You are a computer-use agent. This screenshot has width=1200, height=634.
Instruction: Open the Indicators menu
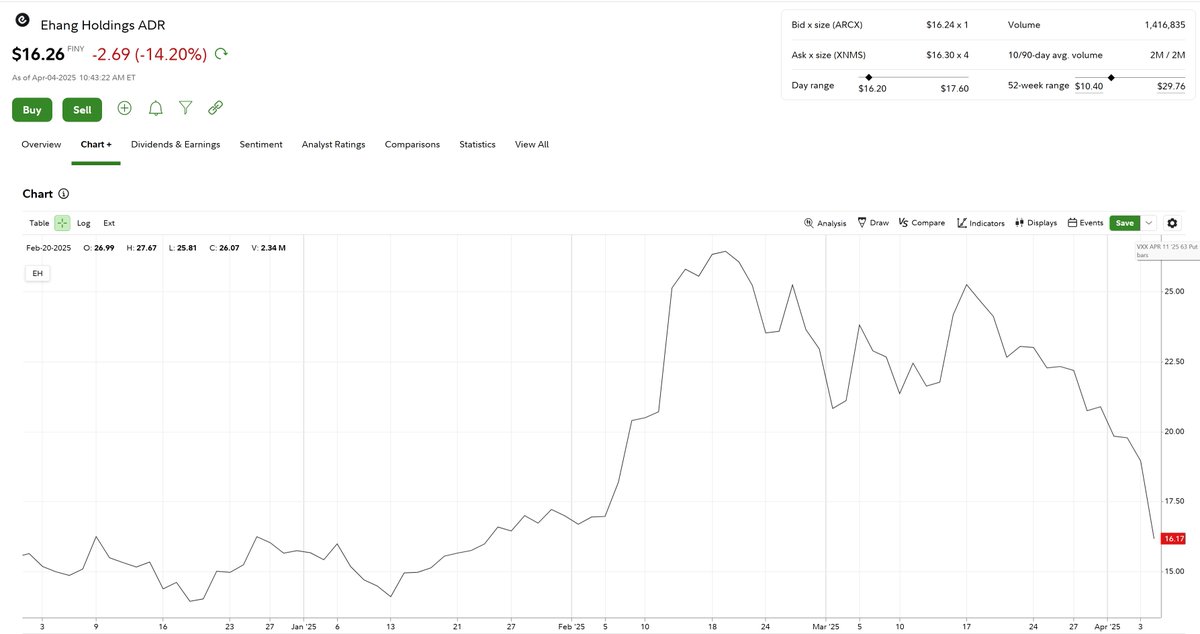[x=980, y=223]
